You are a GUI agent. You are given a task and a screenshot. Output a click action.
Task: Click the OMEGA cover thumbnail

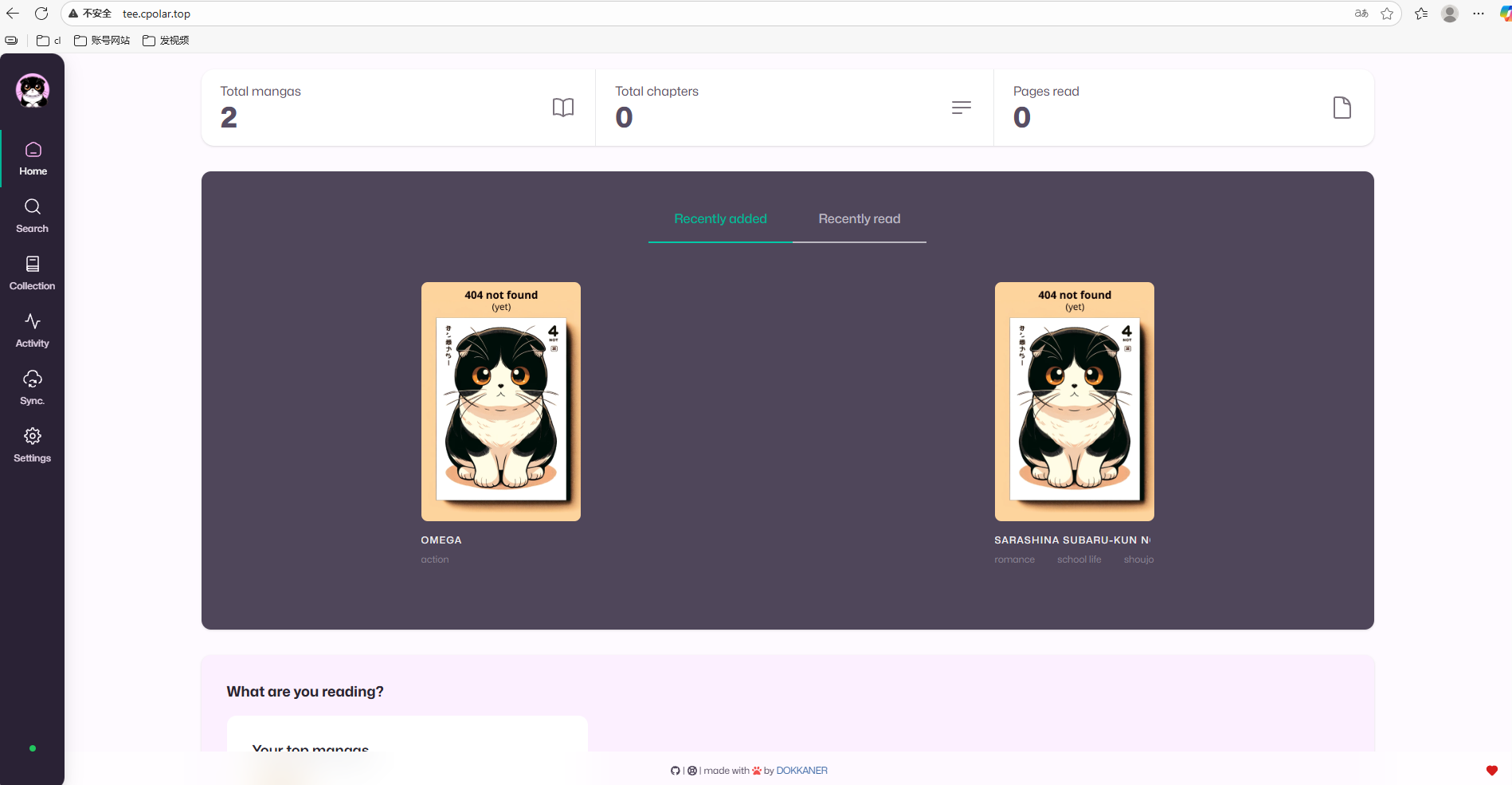pos(501,402)
